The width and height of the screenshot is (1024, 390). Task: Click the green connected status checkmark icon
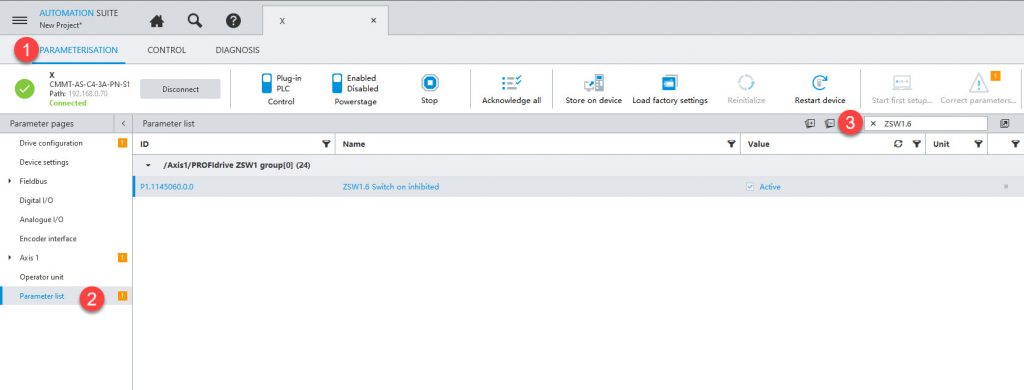click(x=25, y=89)
